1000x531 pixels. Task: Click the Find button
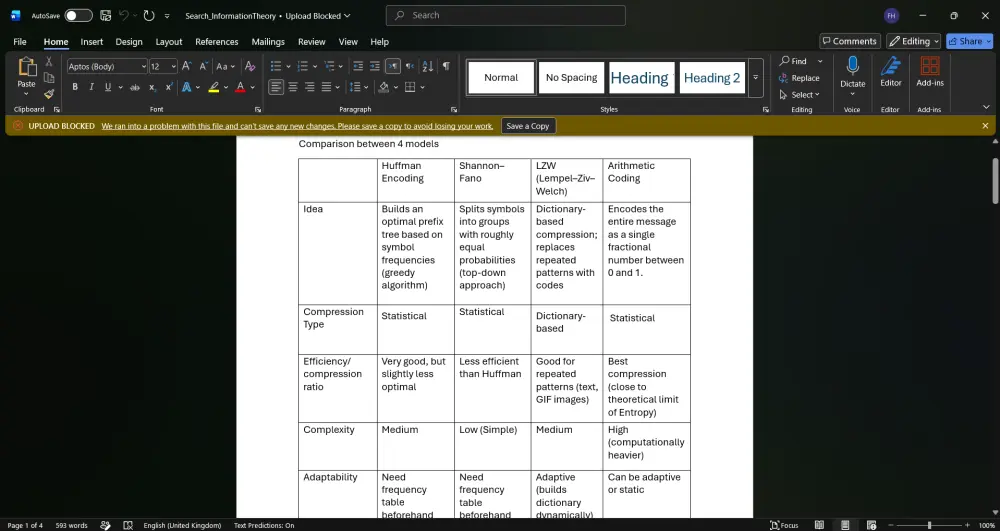pyautogui.click(x=793, y=61)
